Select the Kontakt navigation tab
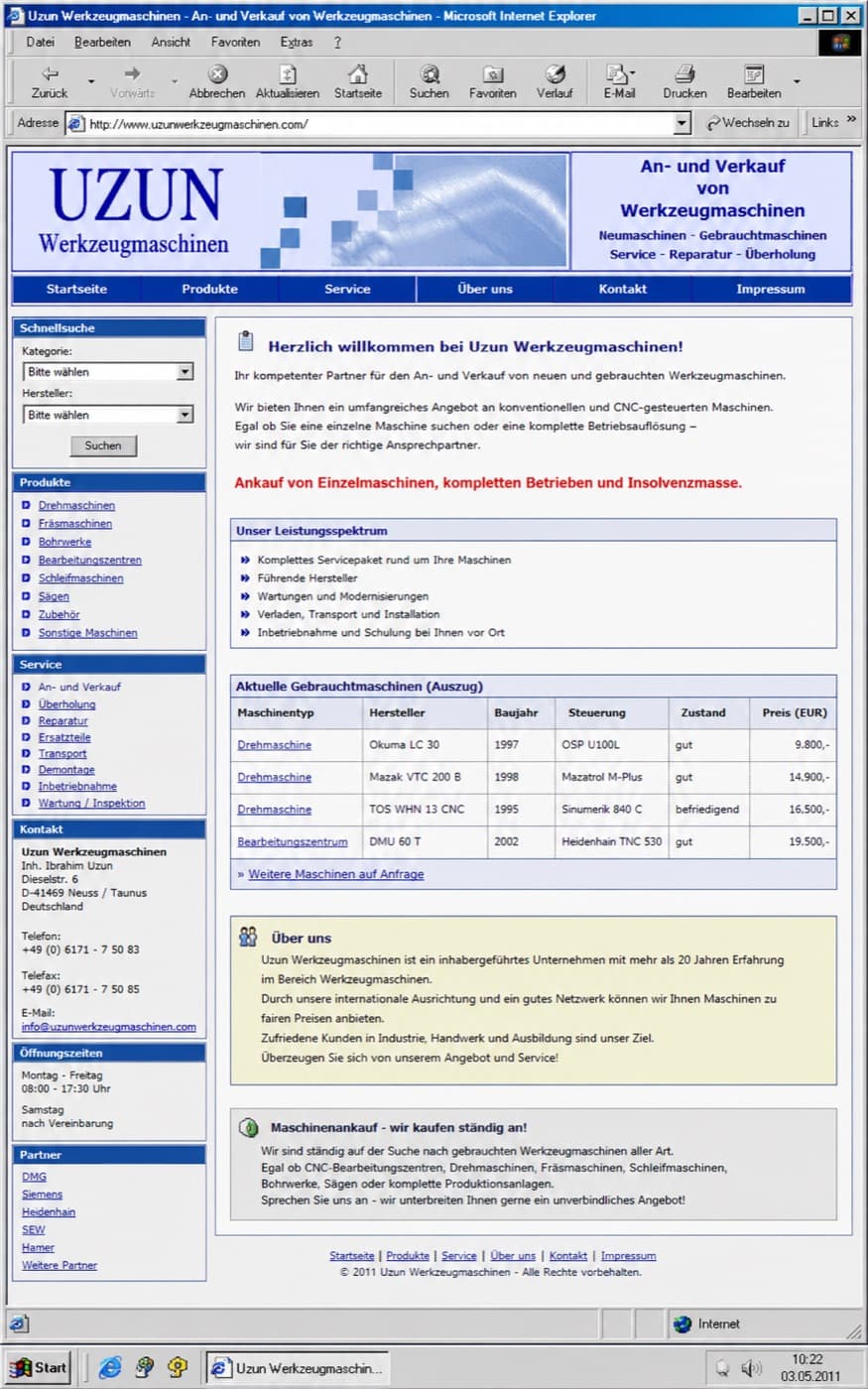 point(622,289)
